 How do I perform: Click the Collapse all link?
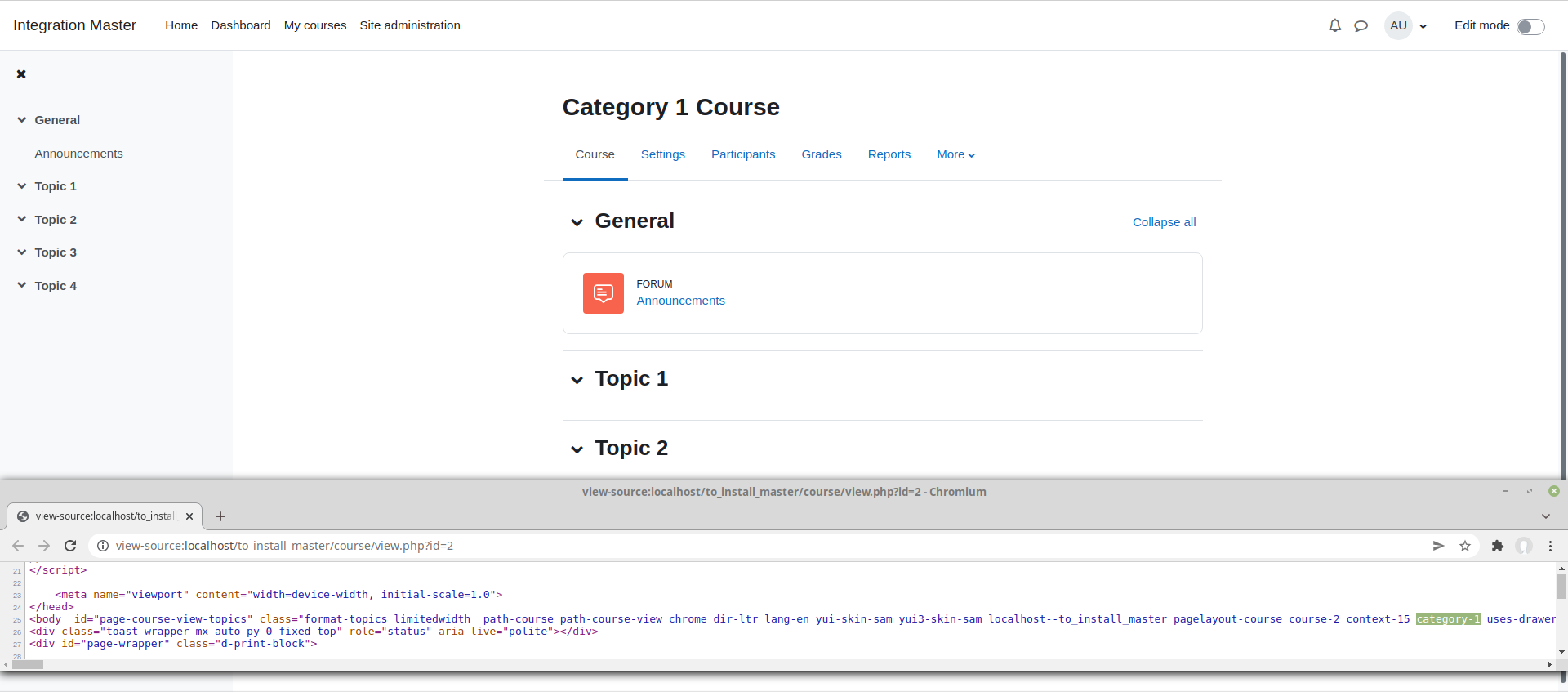(1164, 222)
